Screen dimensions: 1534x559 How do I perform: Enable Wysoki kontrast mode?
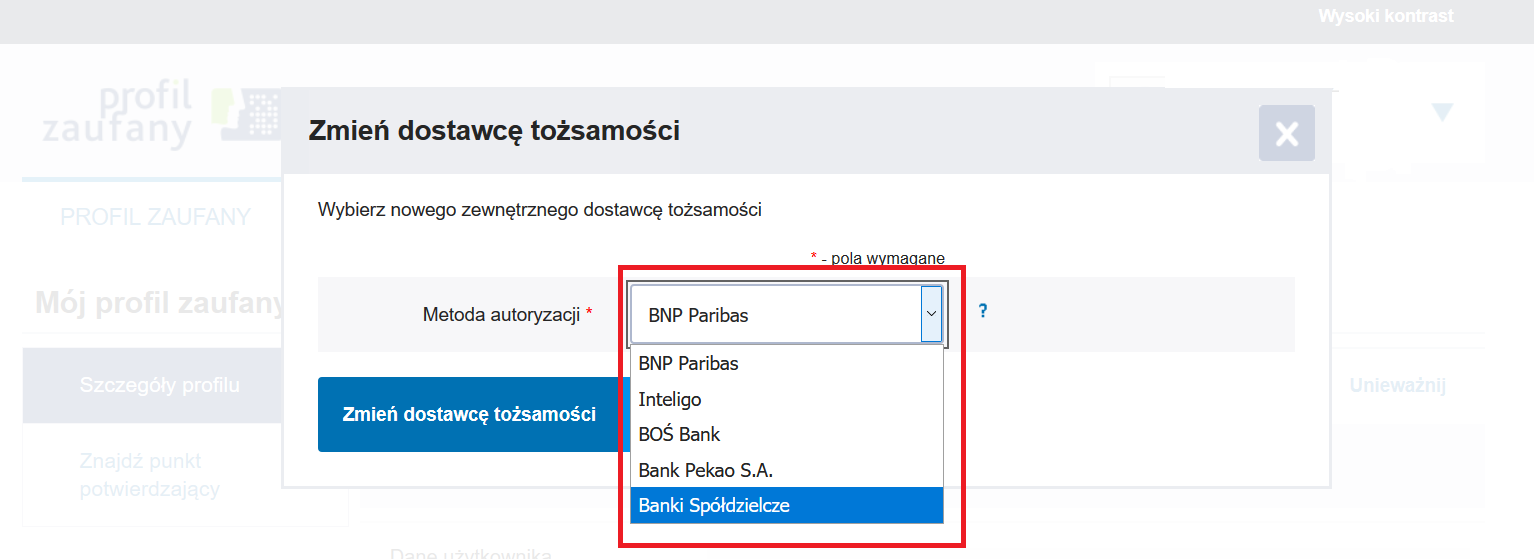pyautogui.click(x=1385, y=16)
